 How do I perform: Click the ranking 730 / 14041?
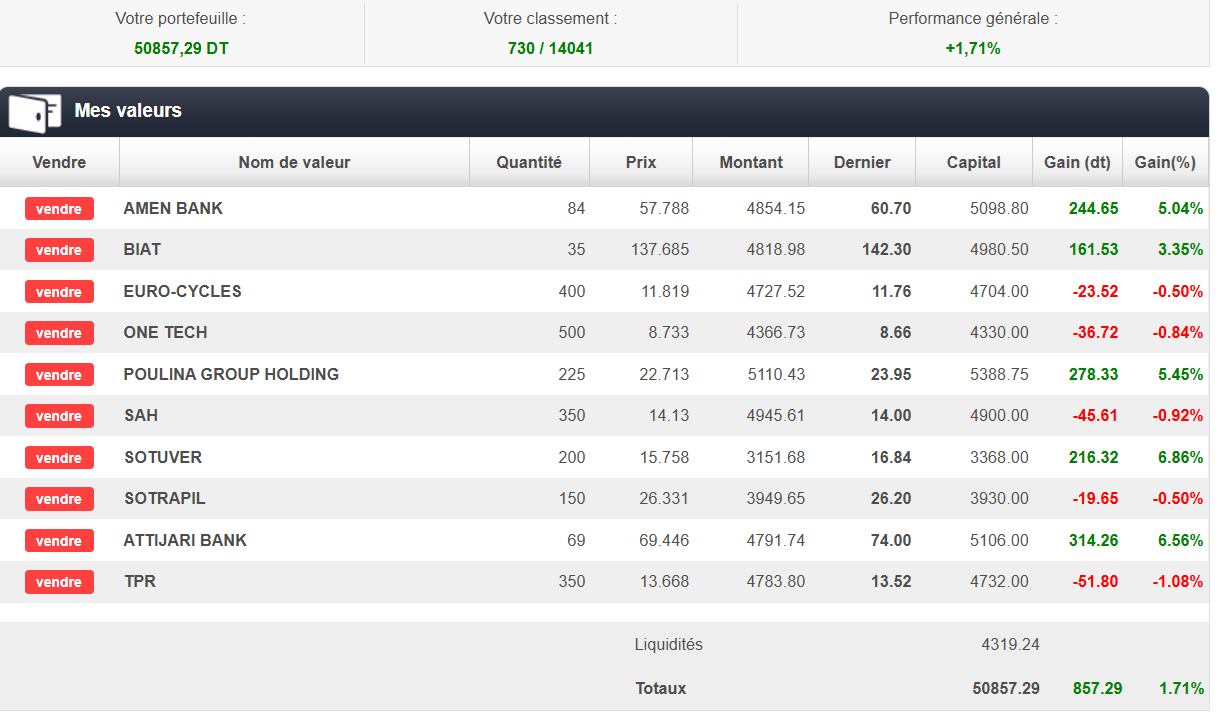[x=550, y=48]
